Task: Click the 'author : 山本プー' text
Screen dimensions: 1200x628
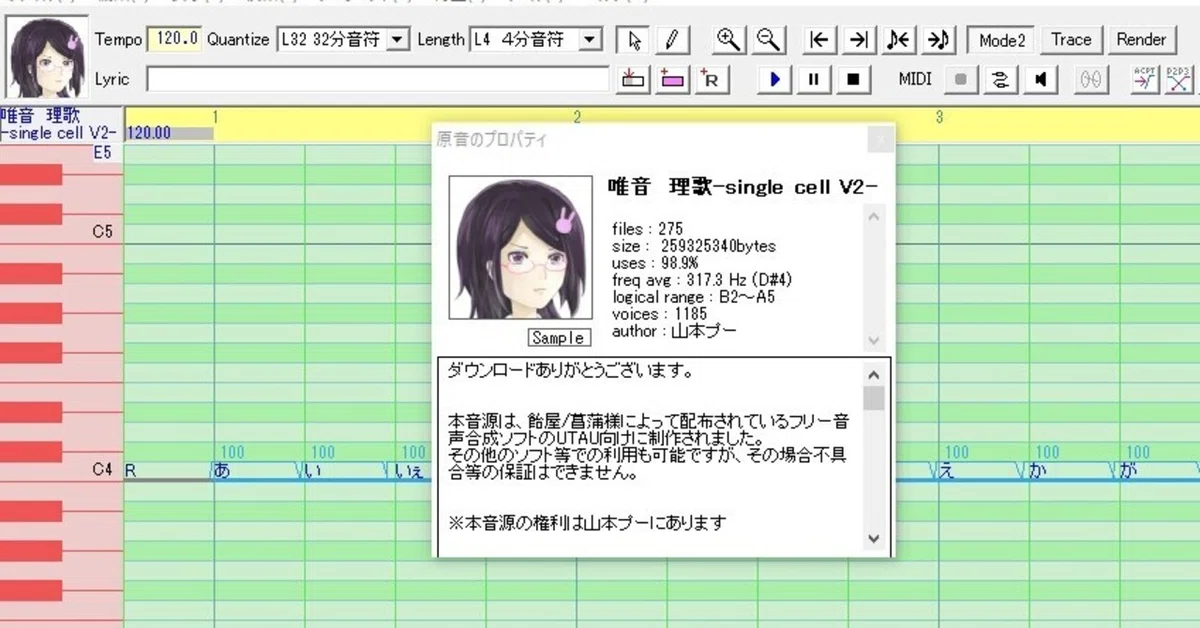Action: pyautogui.click(x=673, y=331)
